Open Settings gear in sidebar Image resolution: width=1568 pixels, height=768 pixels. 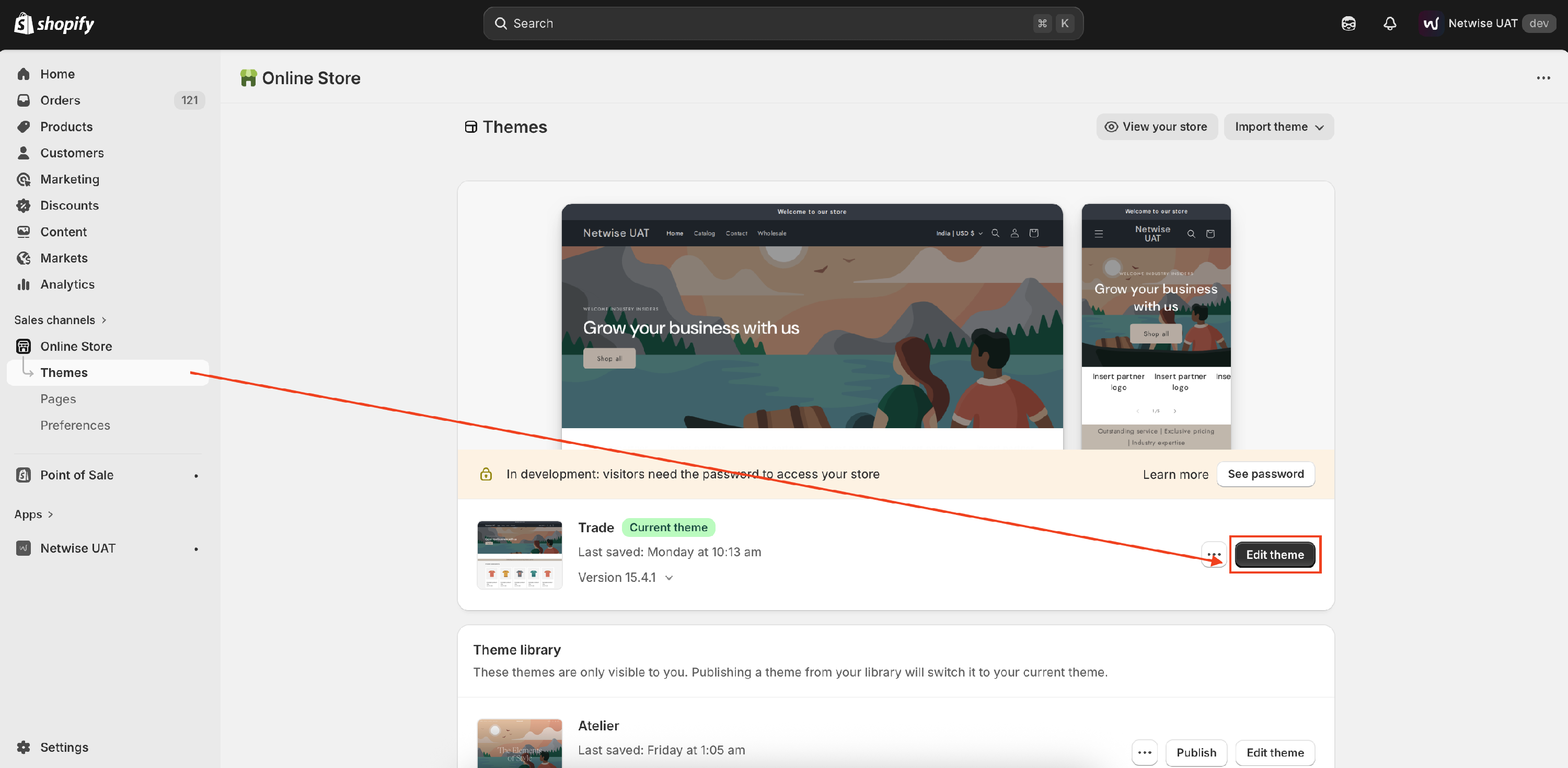(x=24, y=747)
